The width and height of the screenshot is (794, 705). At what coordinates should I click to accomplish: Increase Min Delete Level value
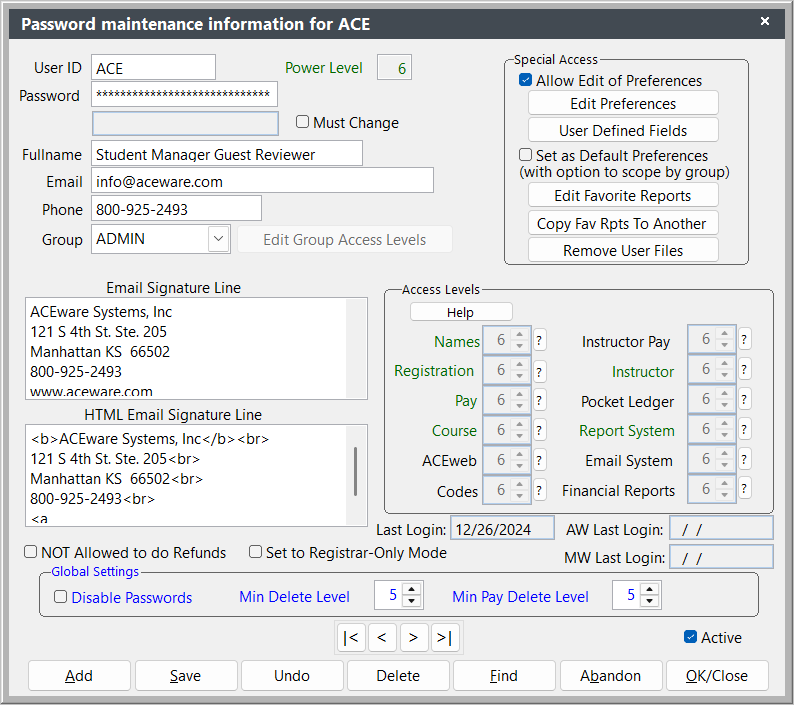[412, 589]
